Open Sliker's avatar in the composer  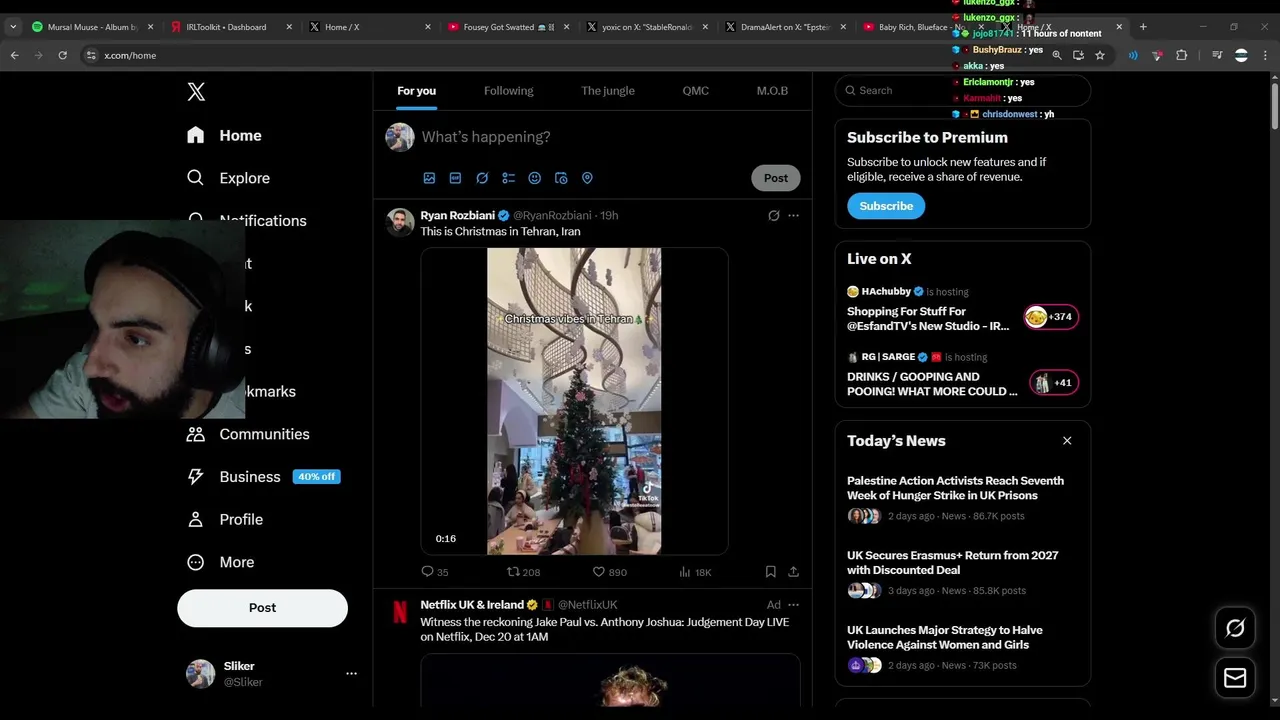pos(400,137)
